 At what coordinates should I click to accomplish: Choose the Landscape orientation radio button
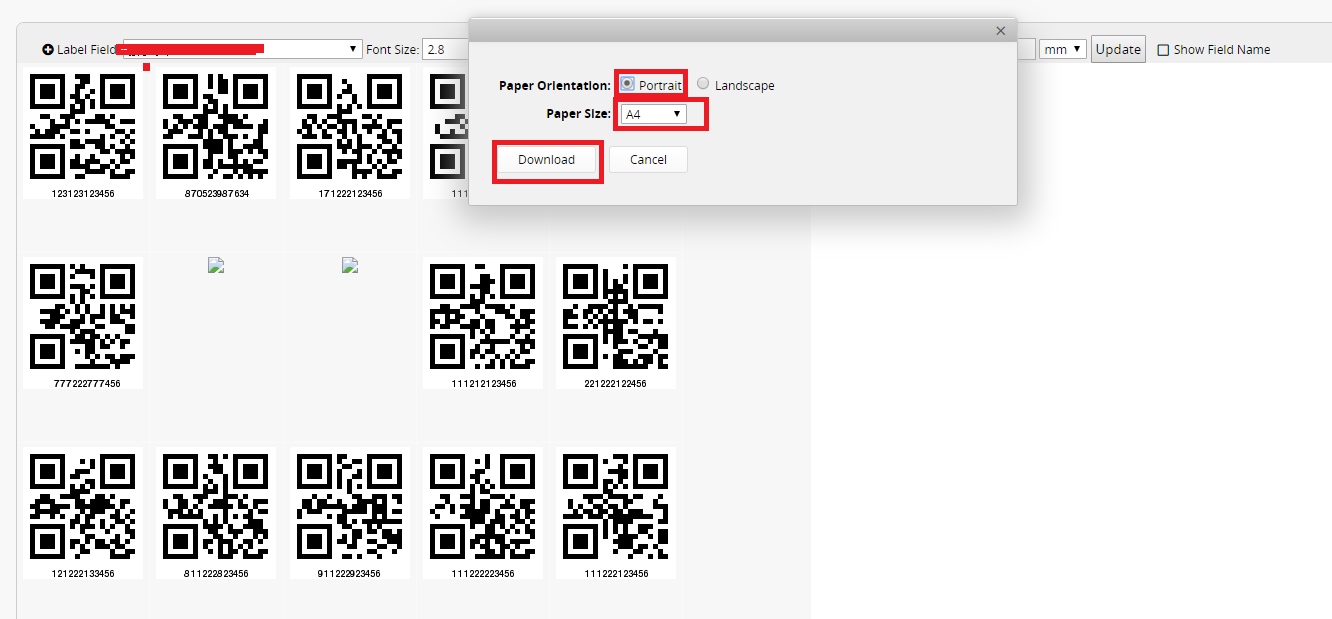click(703, 84)
